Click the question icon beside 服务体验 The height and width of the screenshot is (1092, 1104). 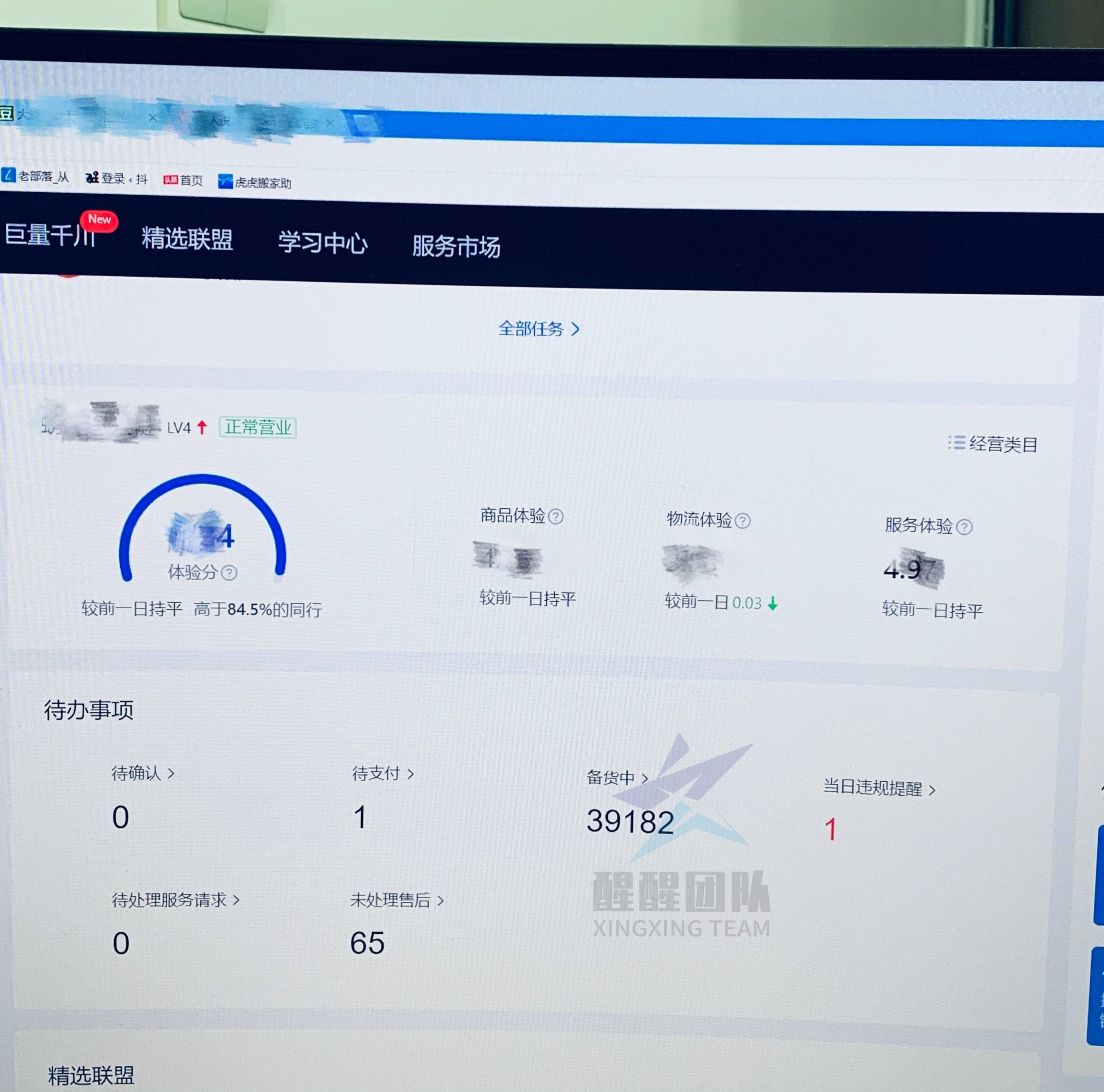964,527
